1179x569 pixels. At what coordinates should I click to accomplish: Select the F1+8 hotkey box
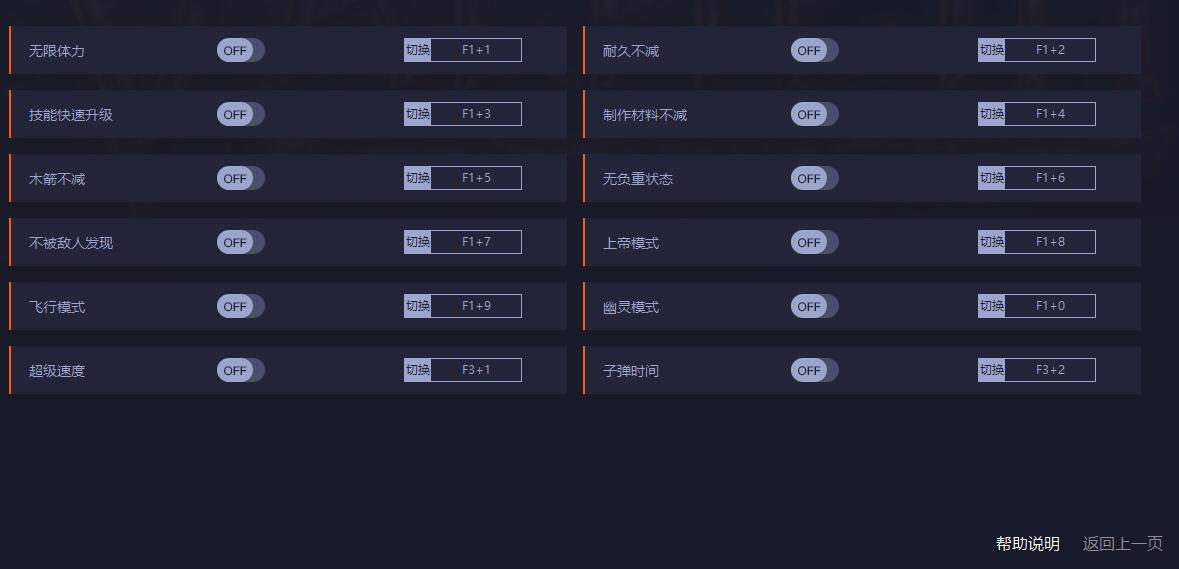[x=1050, y=242]
